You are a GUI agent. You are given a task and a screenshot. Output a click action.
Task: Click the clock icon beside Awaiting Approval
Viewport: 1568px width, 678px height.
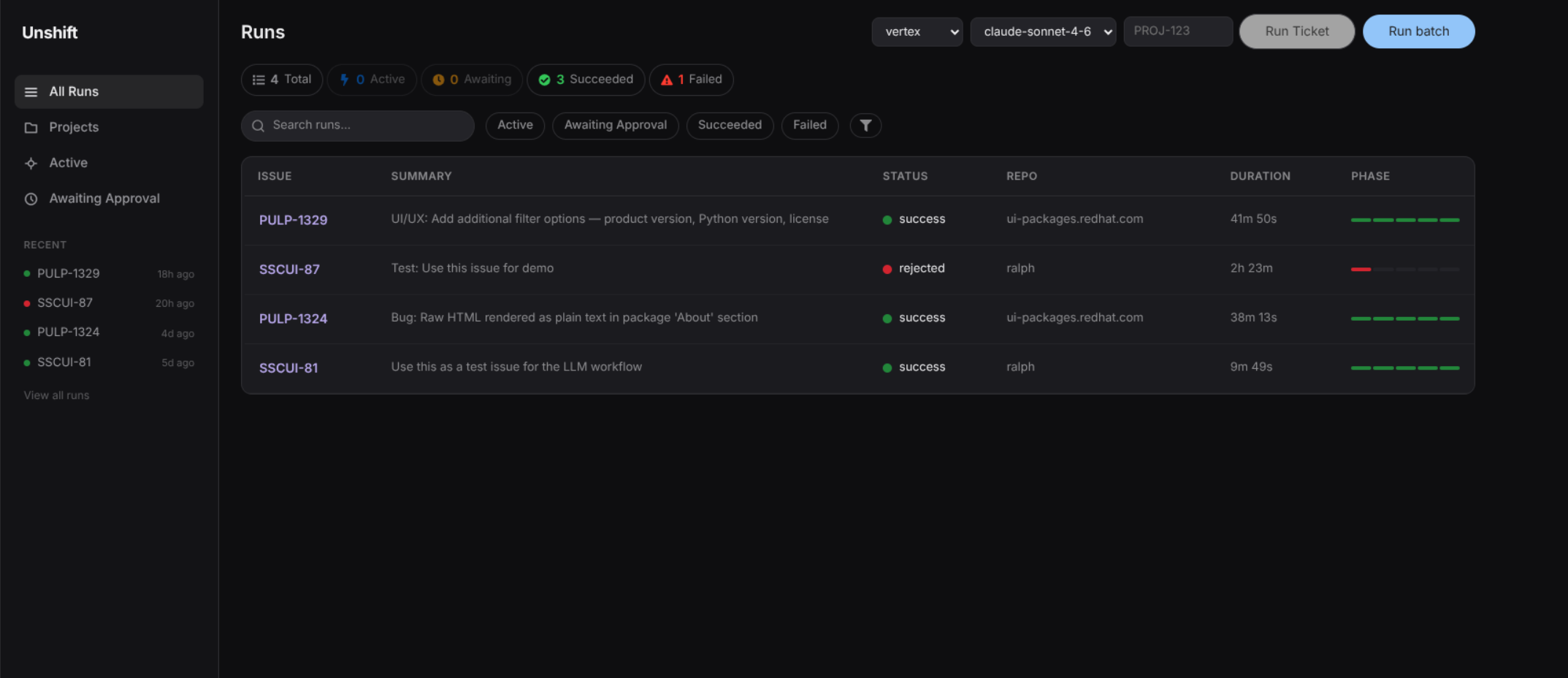[x=31, y=198]
